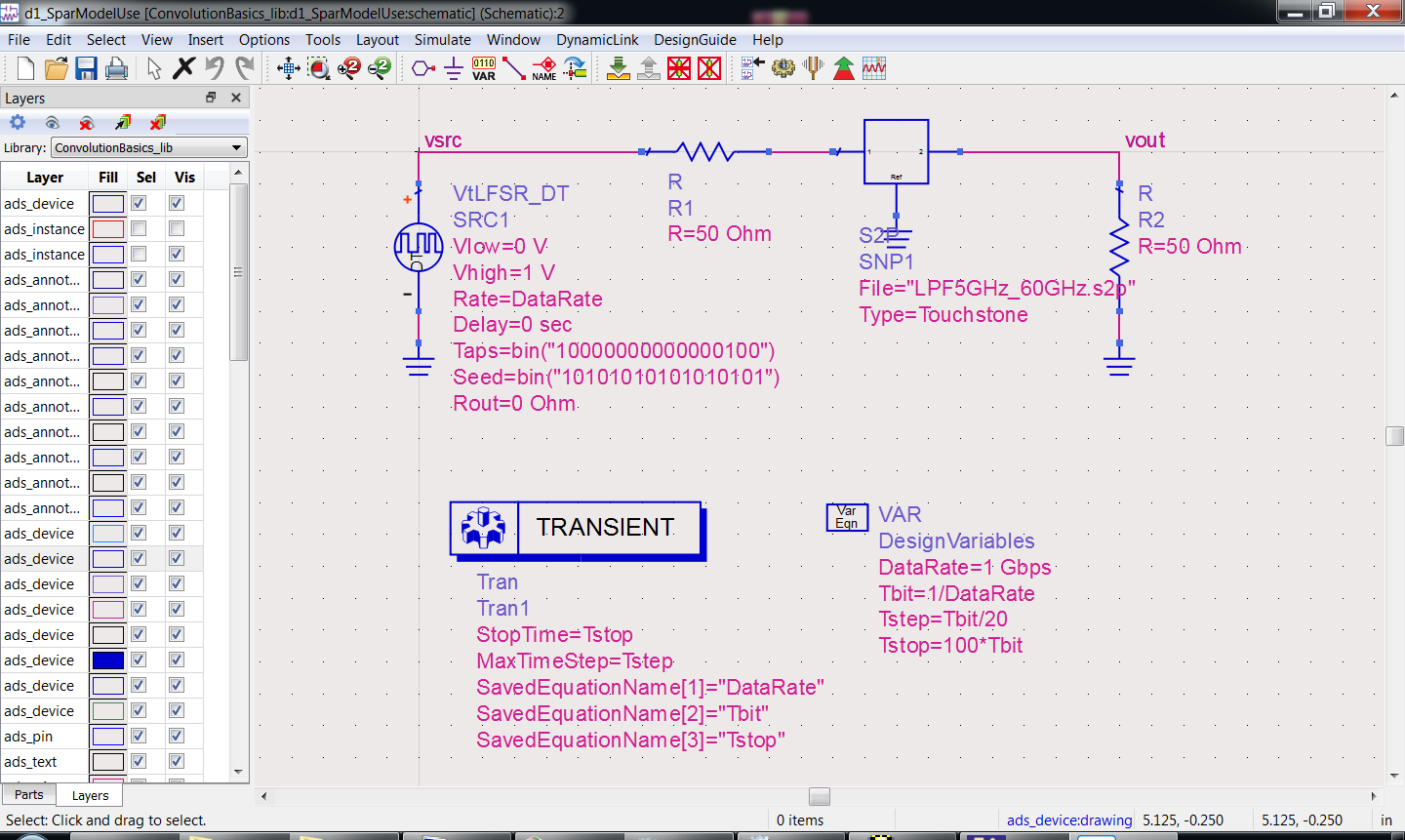Undock the Layers panel

211,98
